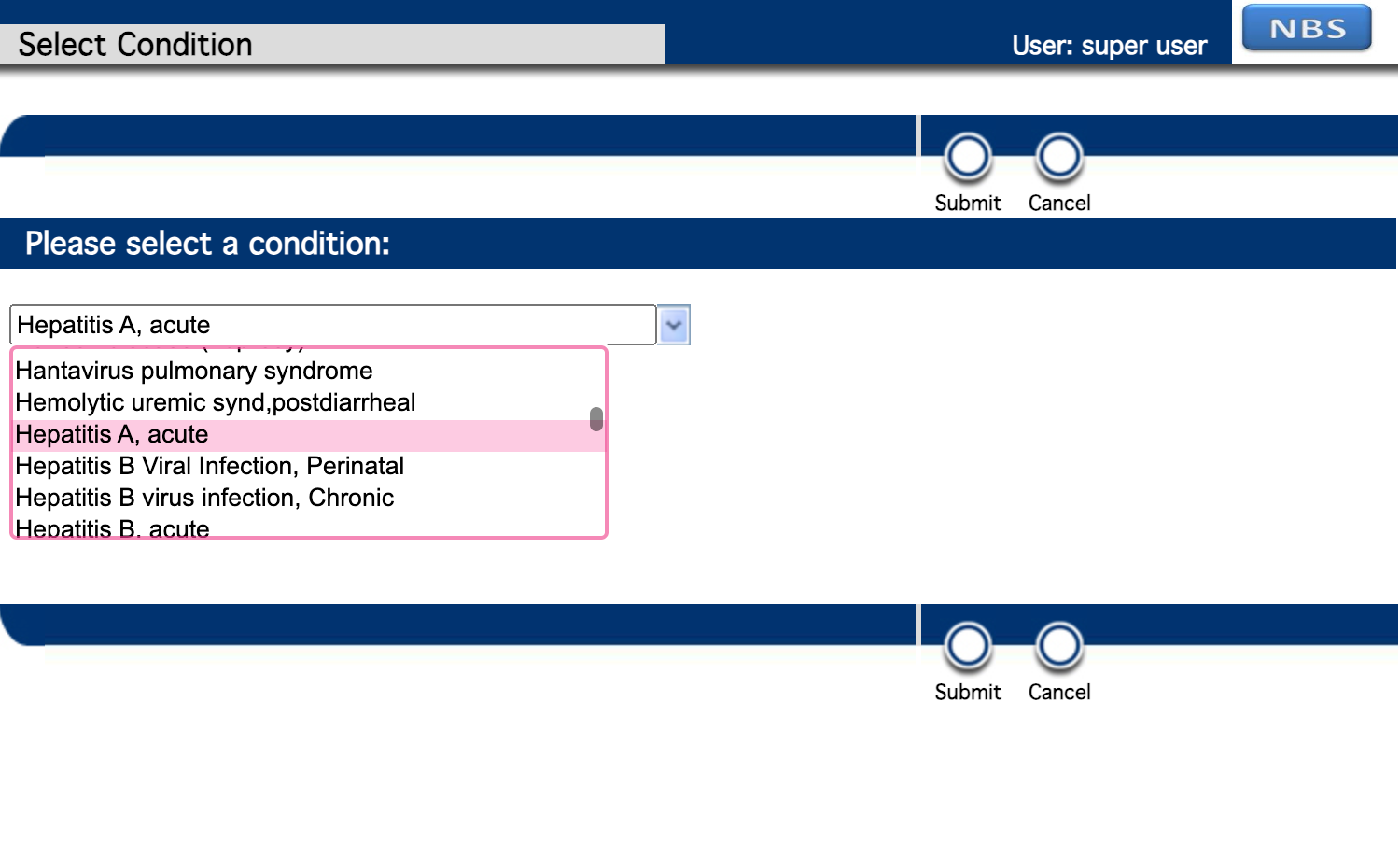Screen dimensions: 1400x857
Task: Click the dropdown arrow on the condition box
Action: (673, 324)
